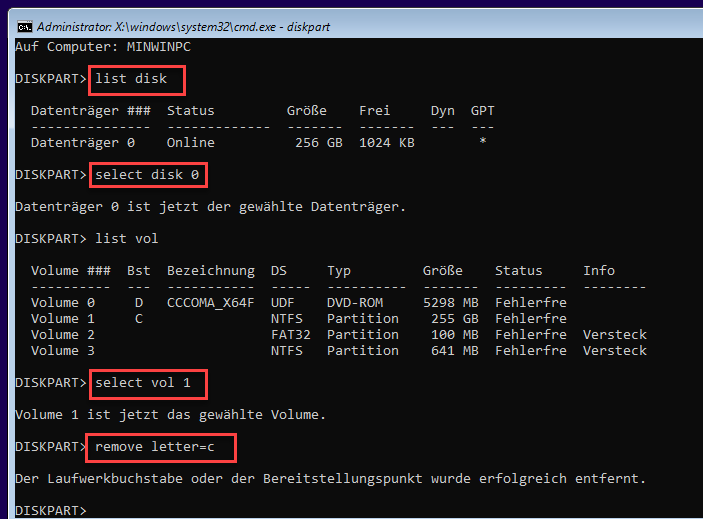Click the 'DS' column header
This screenshot has width=703, height=519.
click(x=279, y=271)
